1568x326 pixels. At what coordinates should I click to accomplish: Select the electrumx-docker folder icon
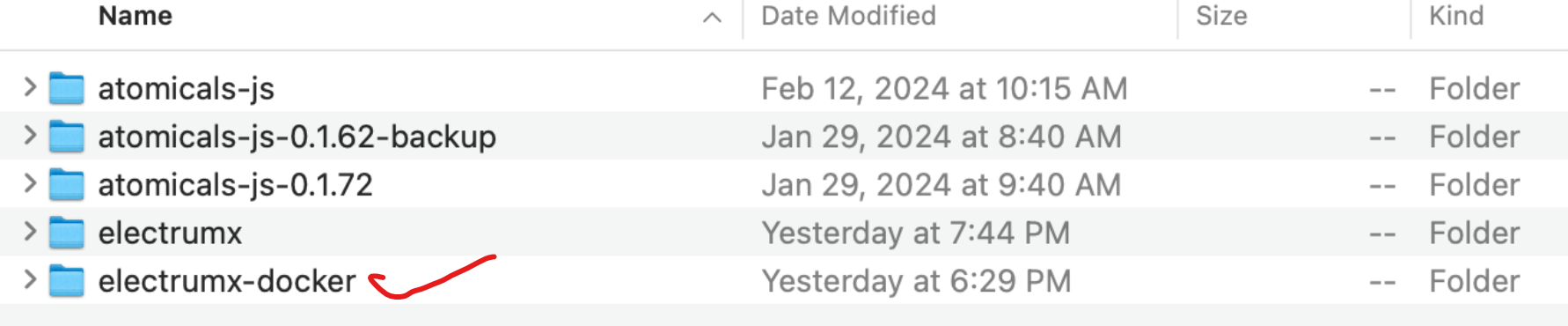click(x=67, y=281)
